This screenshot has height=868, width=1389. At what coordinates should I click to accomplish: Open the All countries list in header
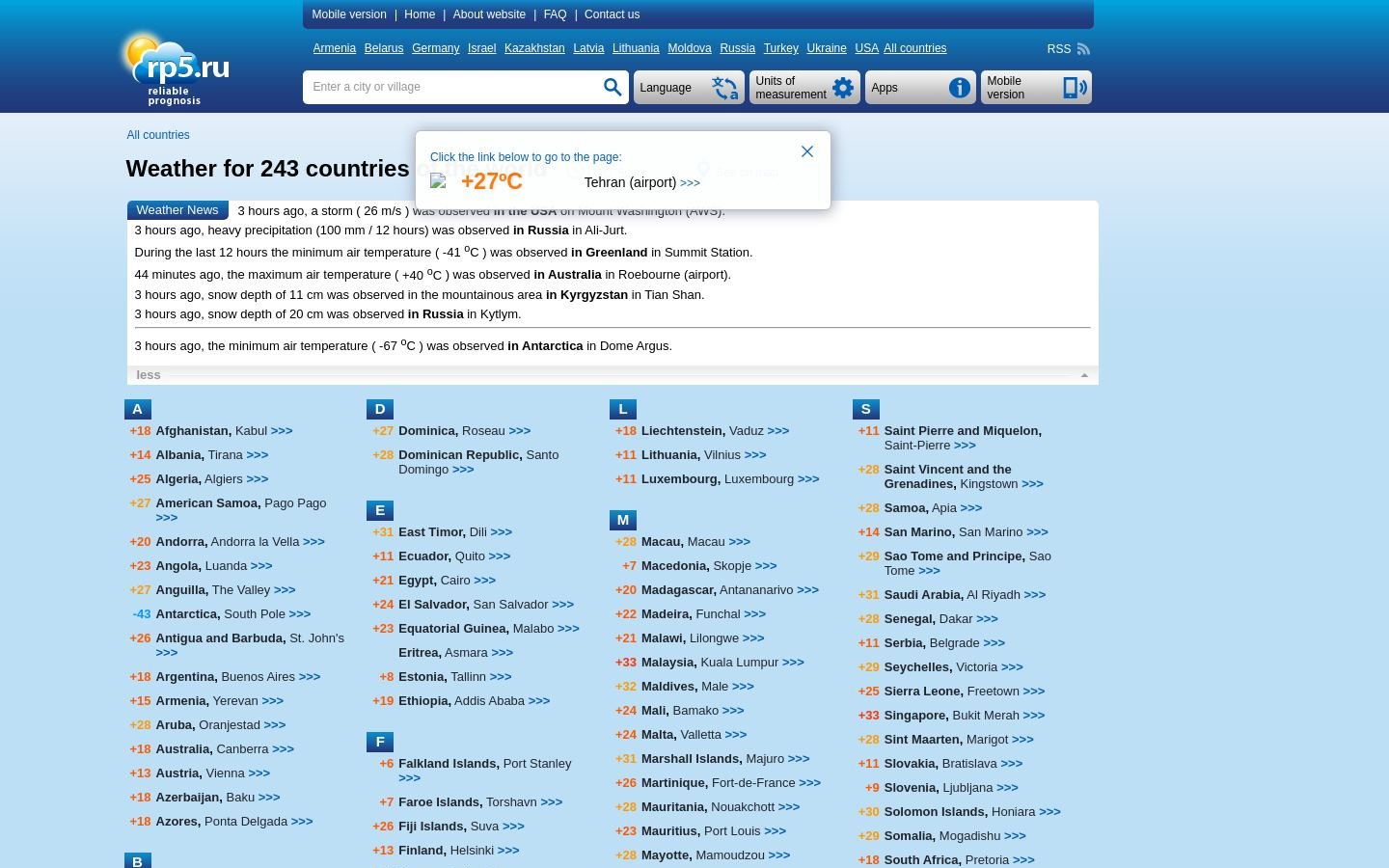(914, 48)
